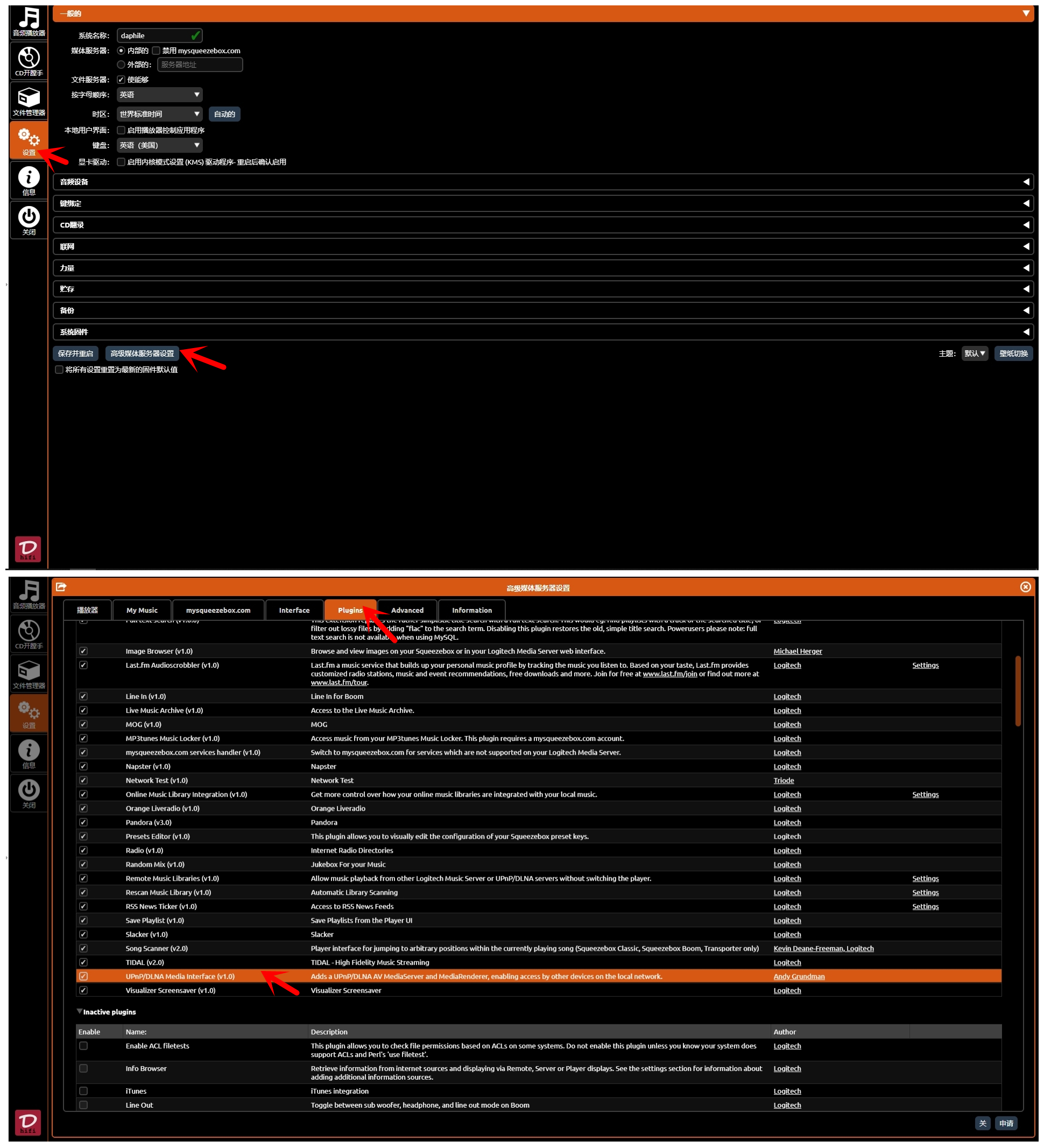Click the power shutdown sidebar icon
1044x1148 pixels.
[x=29, y=221]
